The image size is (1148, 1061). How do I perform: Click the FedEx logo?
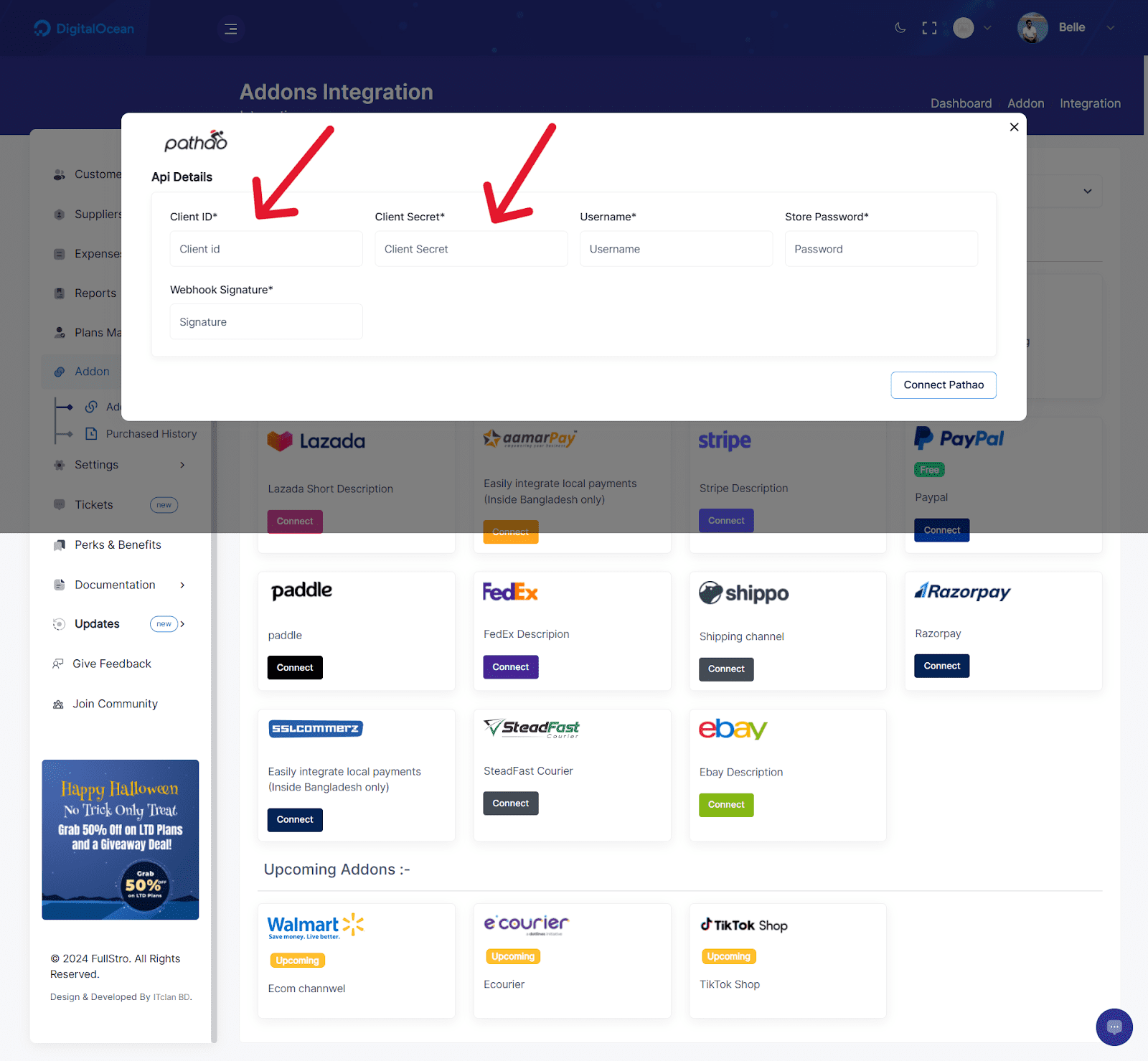pyautogui.click(x=510, y=592)
